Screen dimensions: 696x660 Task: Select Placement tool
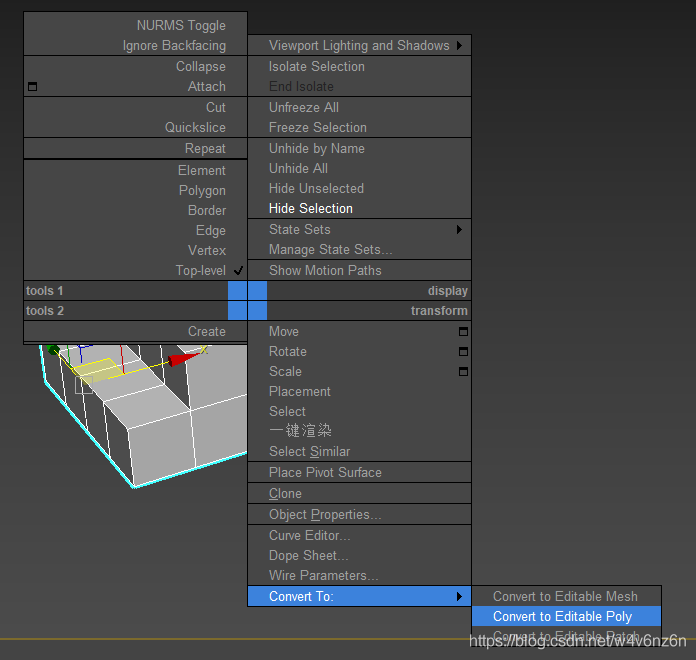pyautogui.click(x=300, y=391)
